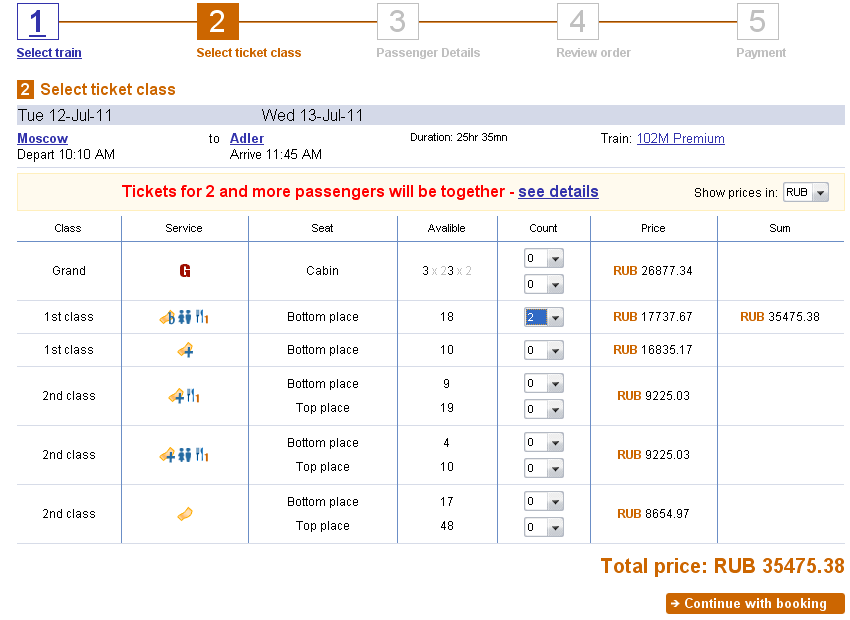The height and width of the screenshot is (620, 850).
Task: Click the toilet icon in second 2nd class row
Action: 184,455
